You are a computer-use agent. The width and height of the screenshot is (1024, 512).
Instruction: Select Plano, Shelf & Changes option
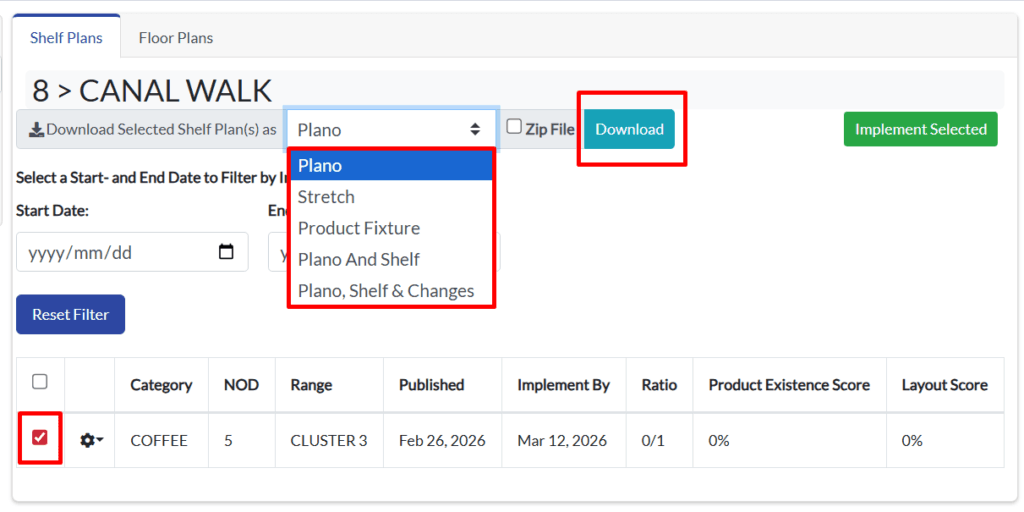pyautogui.click(x=386, y=291)
